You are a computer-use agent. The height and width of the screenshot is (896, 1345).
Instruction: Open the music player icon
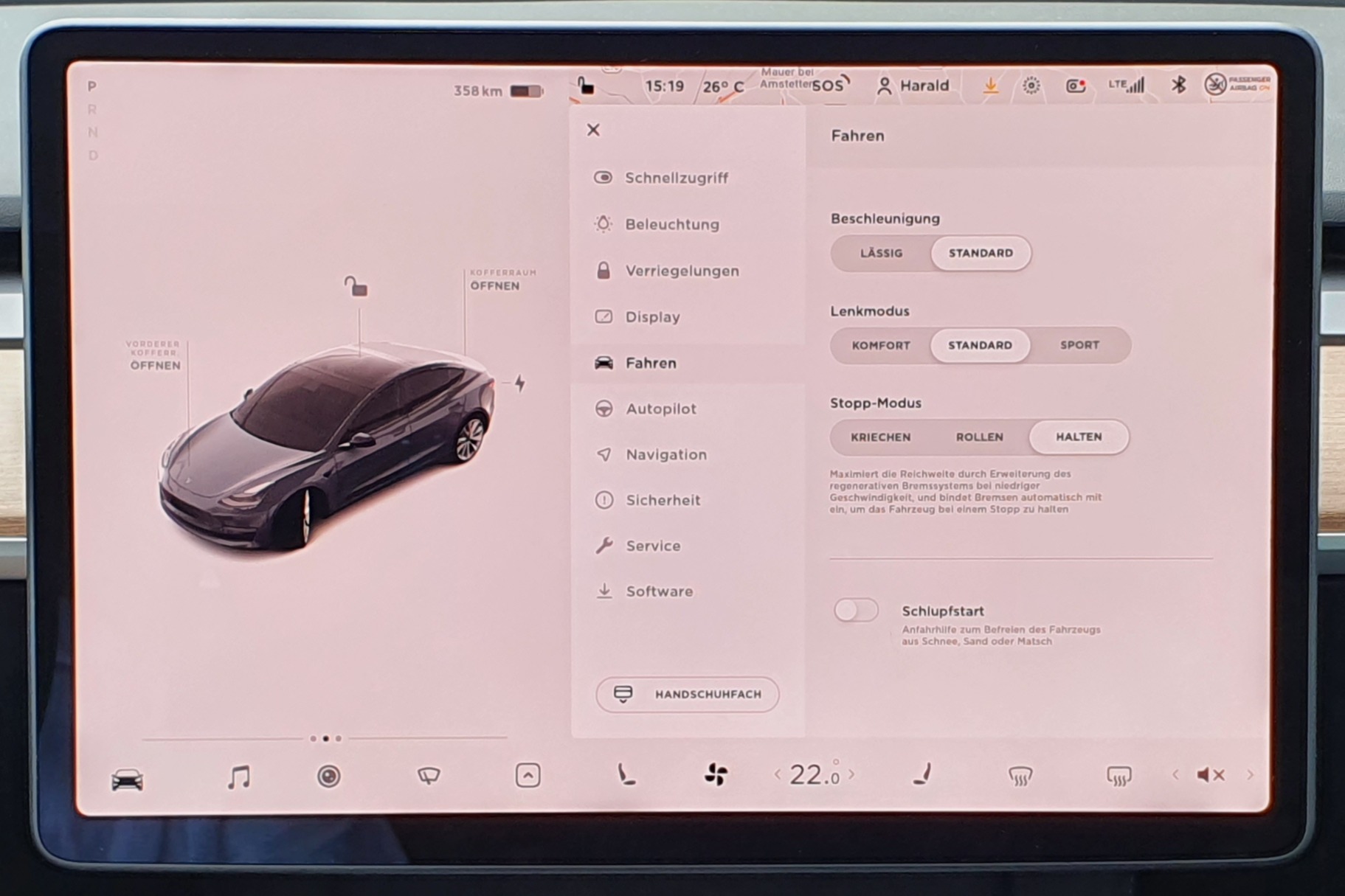pyautogui.click(x=238, y=777)
